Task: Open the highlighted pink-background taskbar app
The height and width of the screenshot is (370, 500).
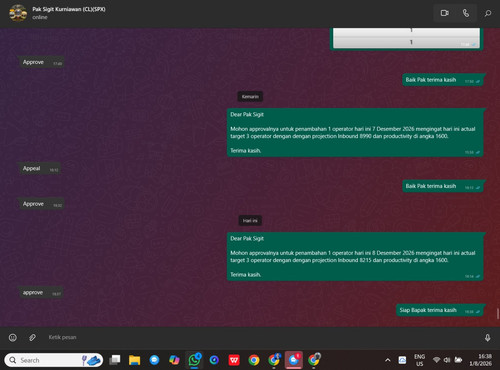Action: coord(294,360)
